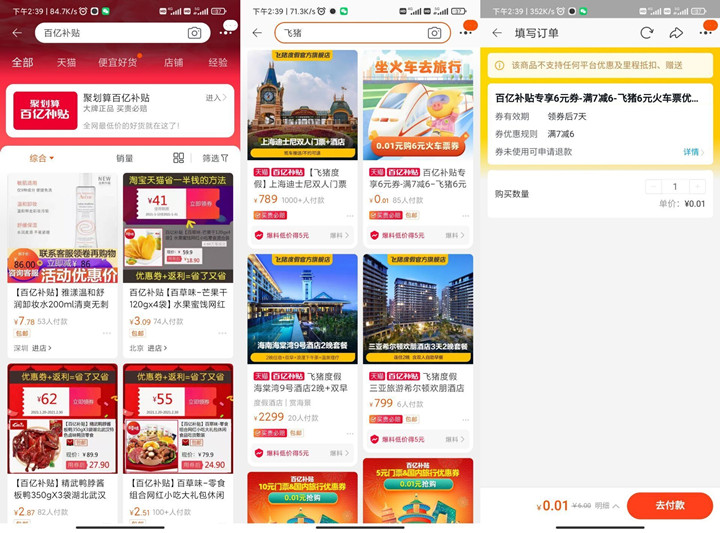Switch to grid layout view icon
Screen dimensions: 720x533
pos(178,158)
